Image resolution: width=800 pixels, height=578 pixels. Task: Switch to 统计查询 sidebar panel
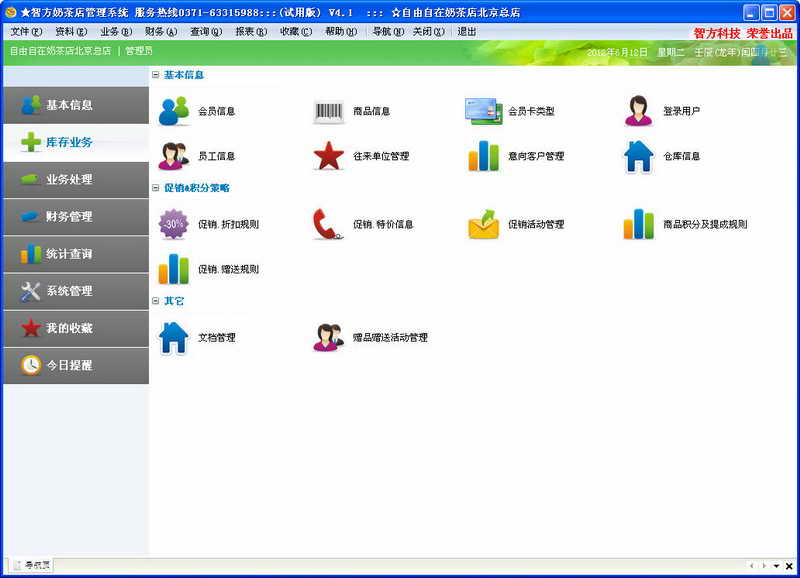[76, 254]
